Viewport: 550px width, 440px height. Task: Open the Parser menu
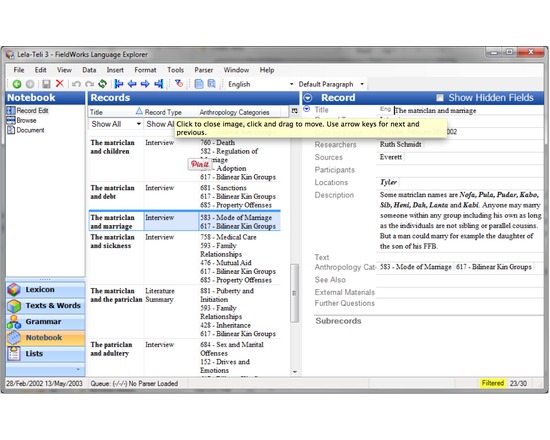click(203, 70)
